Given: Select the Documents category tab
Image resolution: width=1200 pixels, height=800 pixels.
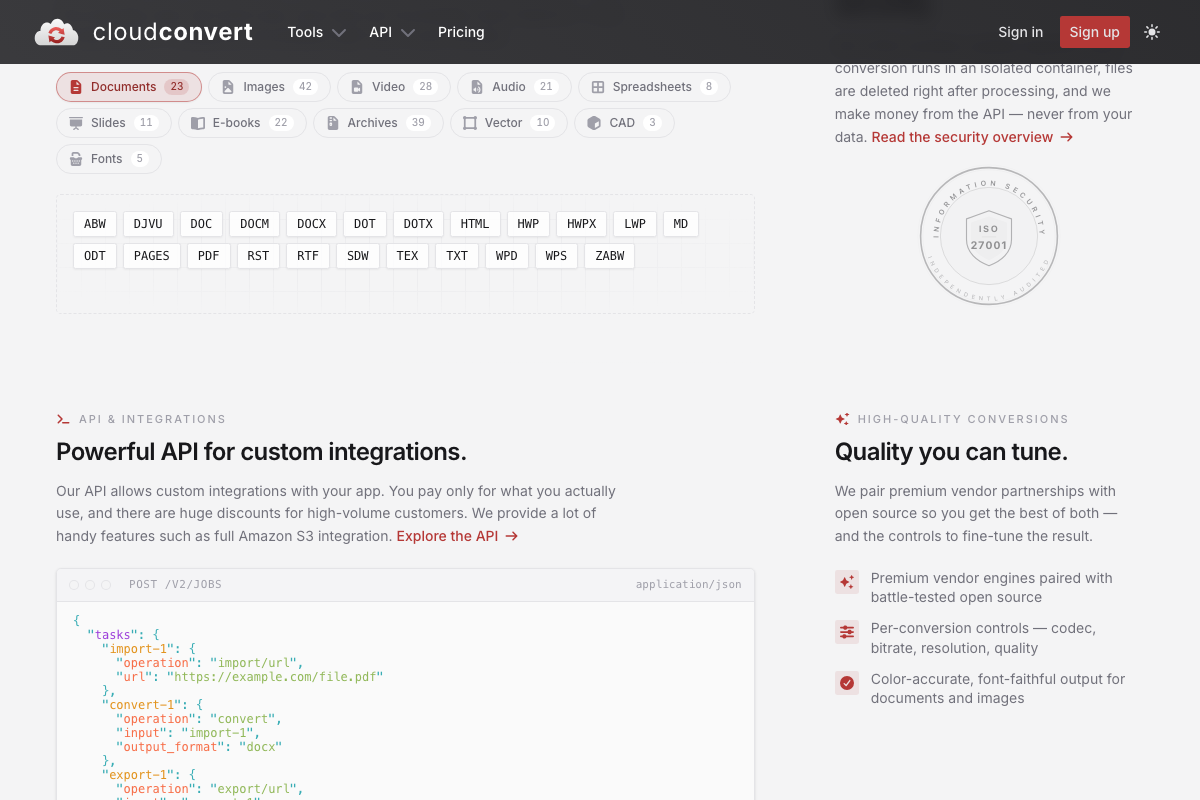Looking at the screenshot, I should click(x=129, y=87).
